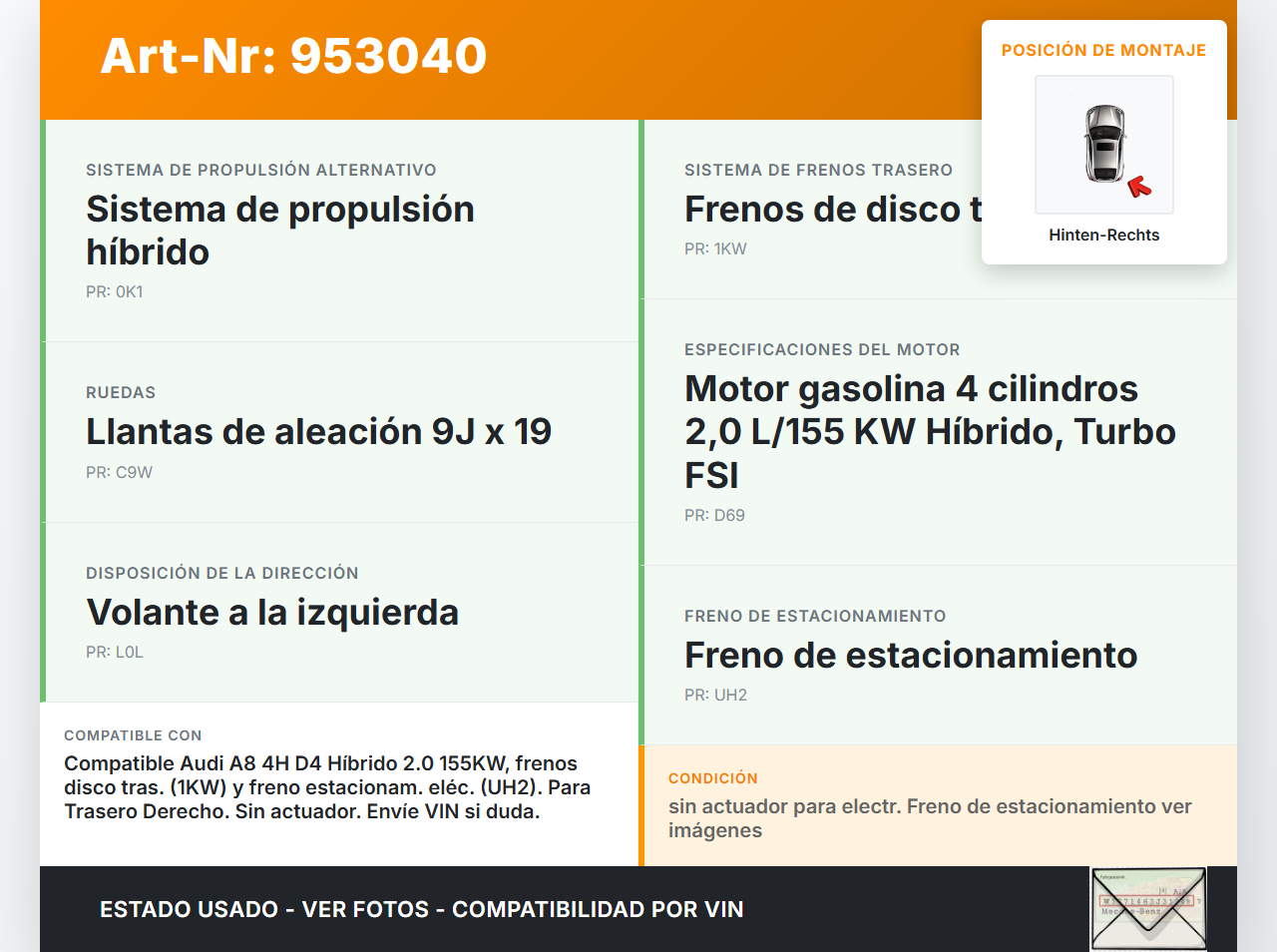Viewport: 1277px width, 952px height.
Task: Click the RUEDAS label
Action: point(121,392)
